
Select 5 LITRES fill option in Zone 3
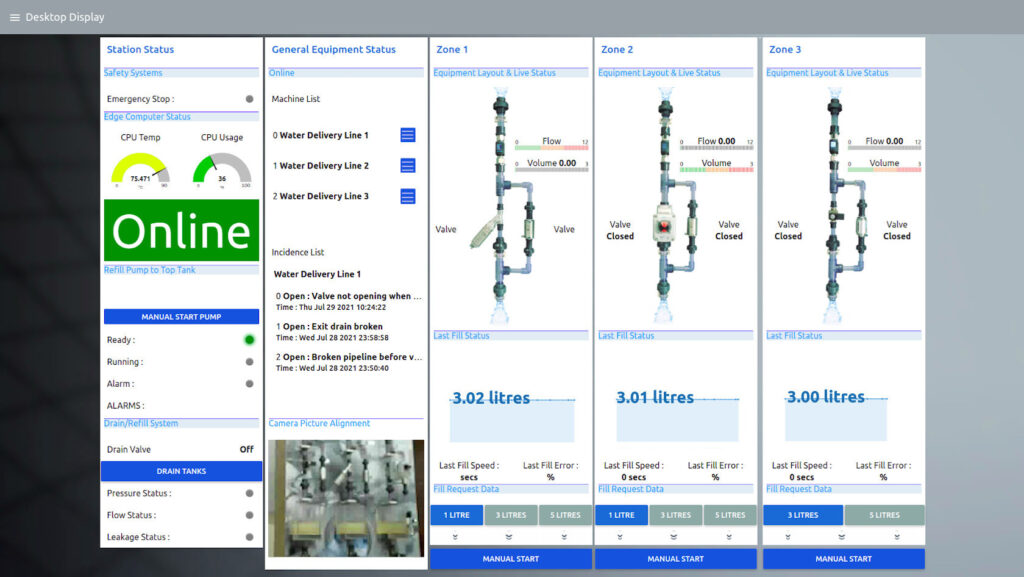coord(884,515)
